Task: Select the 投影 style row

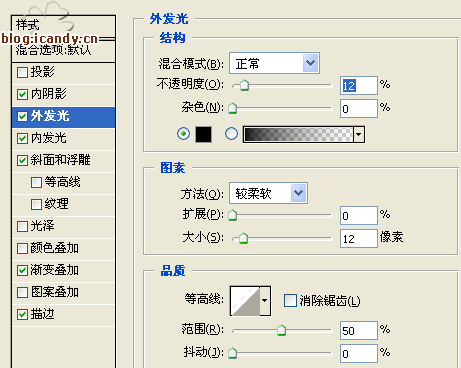Action: click(x=63, y=72)
